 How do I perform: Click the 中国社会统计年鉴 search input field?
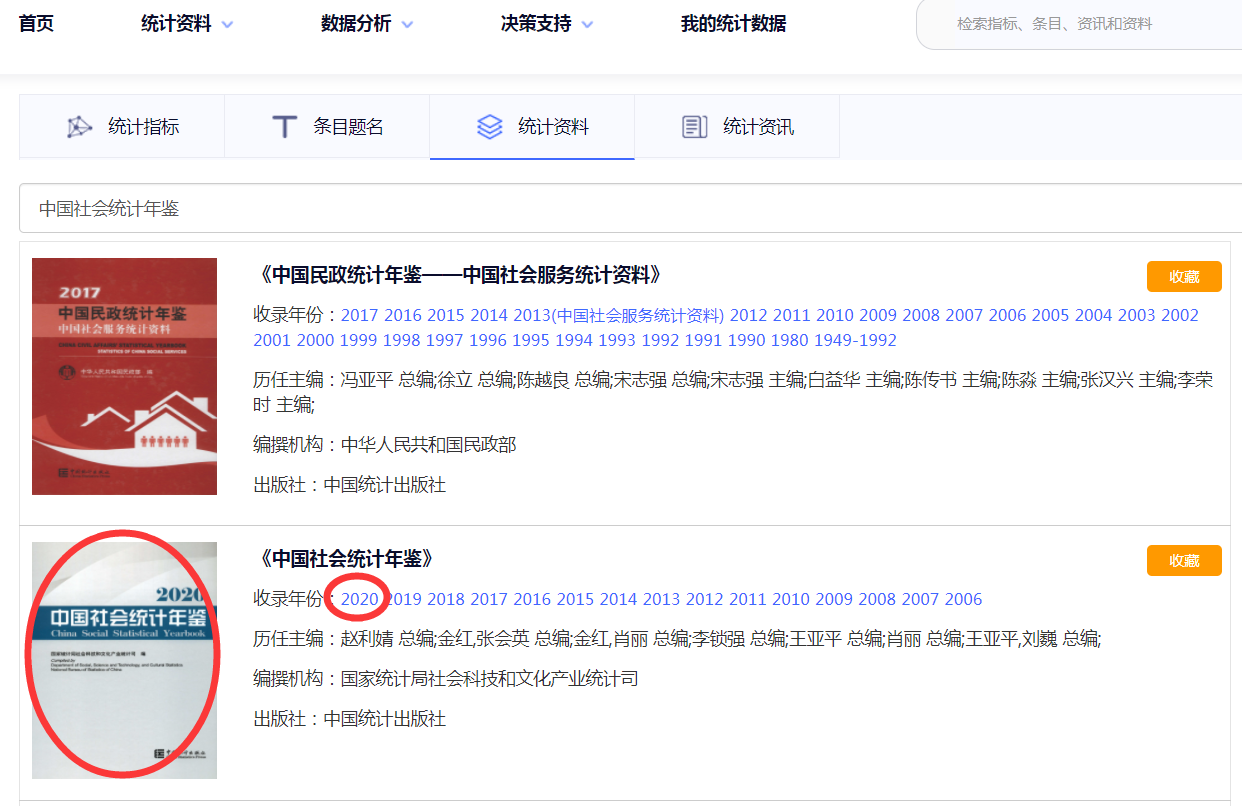630,208
